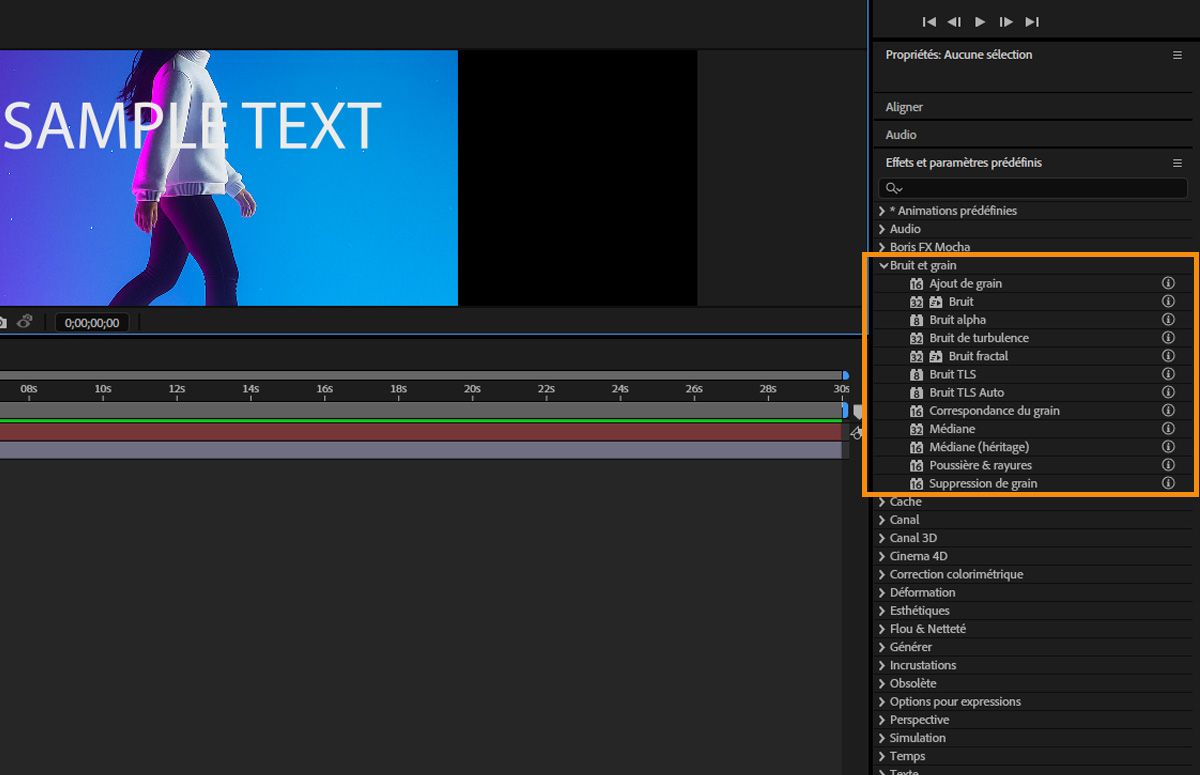
Task: Open the Aligner panel tab
Action: (x=904, y=107)
